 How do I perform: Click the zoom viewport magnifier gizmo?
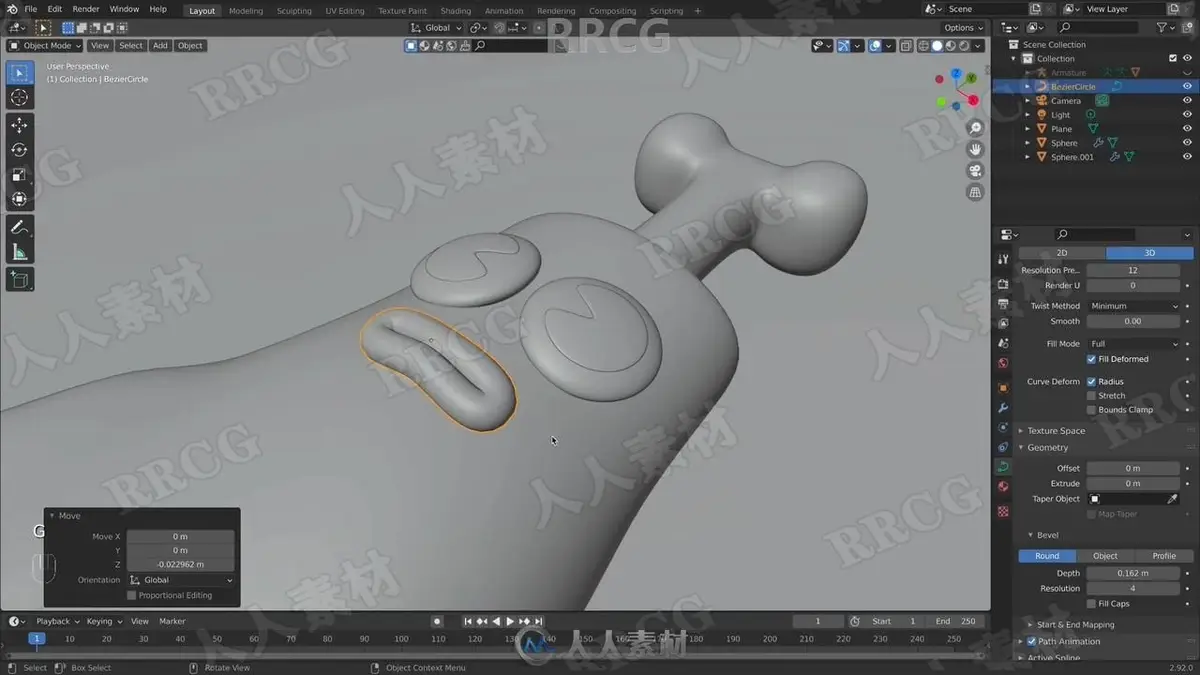(x=976, y=128)
